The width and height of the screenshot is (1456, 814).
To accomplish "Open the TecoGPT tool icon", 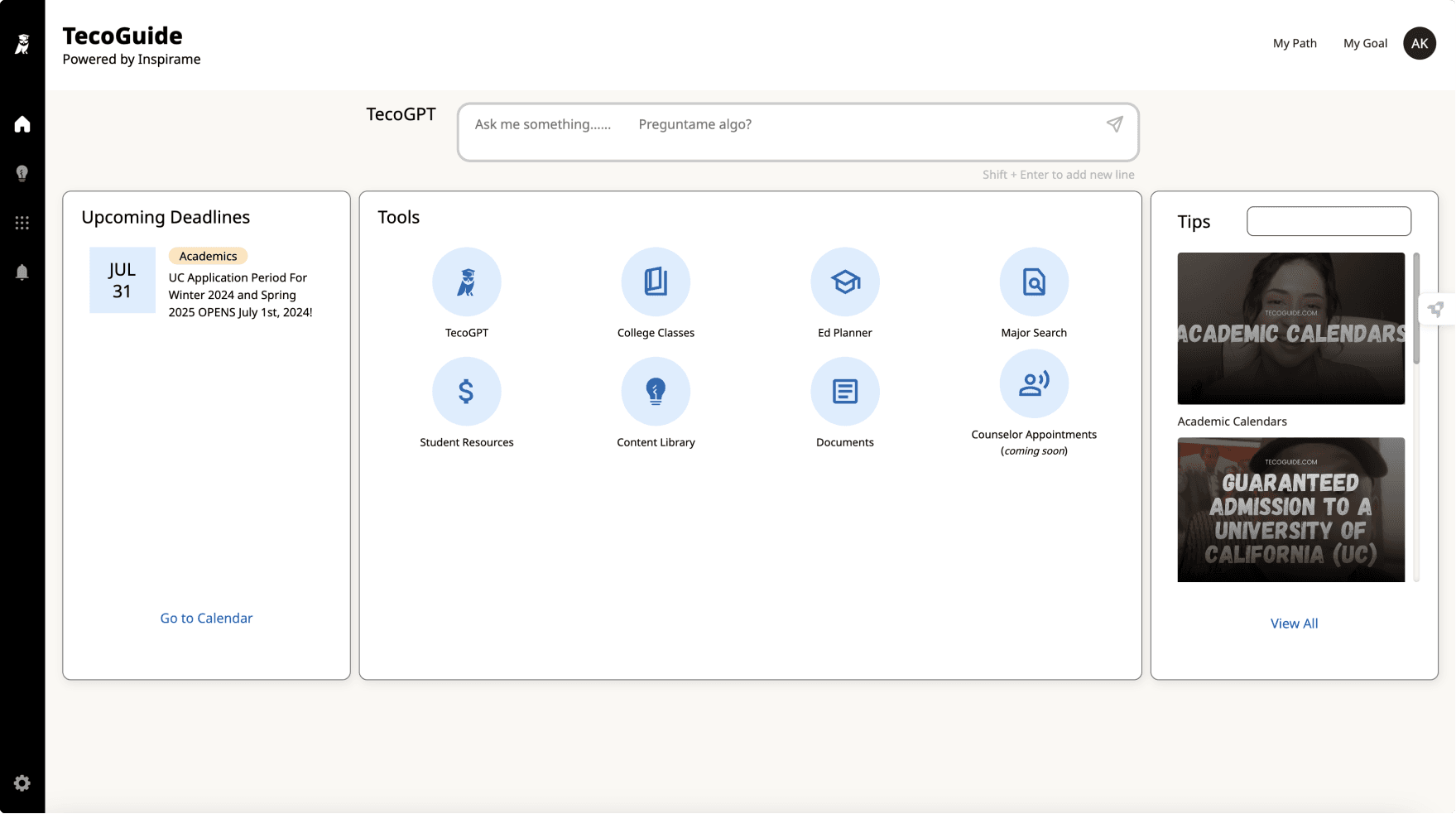I will 467,282.
